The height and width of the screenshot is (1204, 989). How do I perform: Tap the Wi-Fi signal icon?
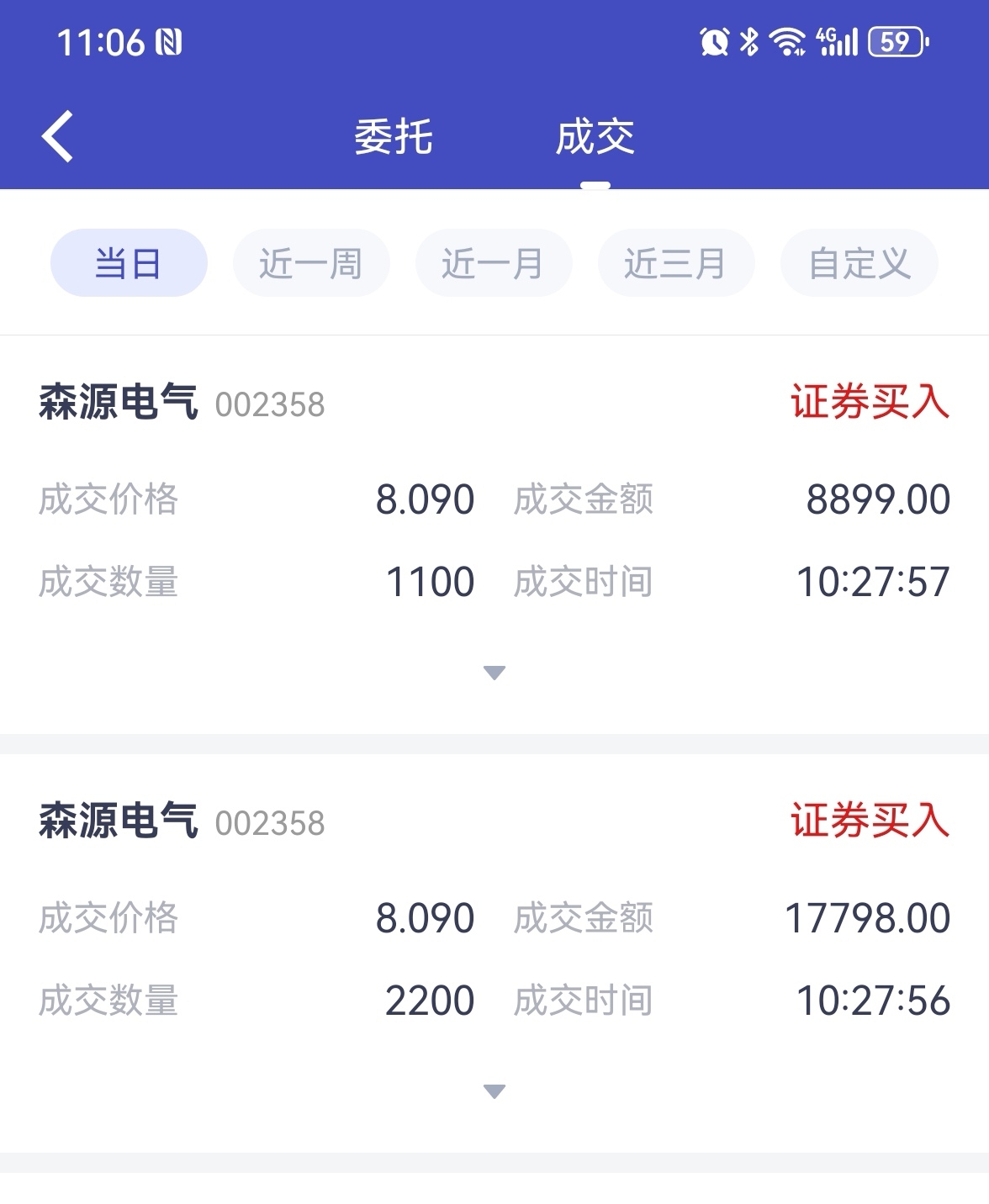[x=787, y=41]
